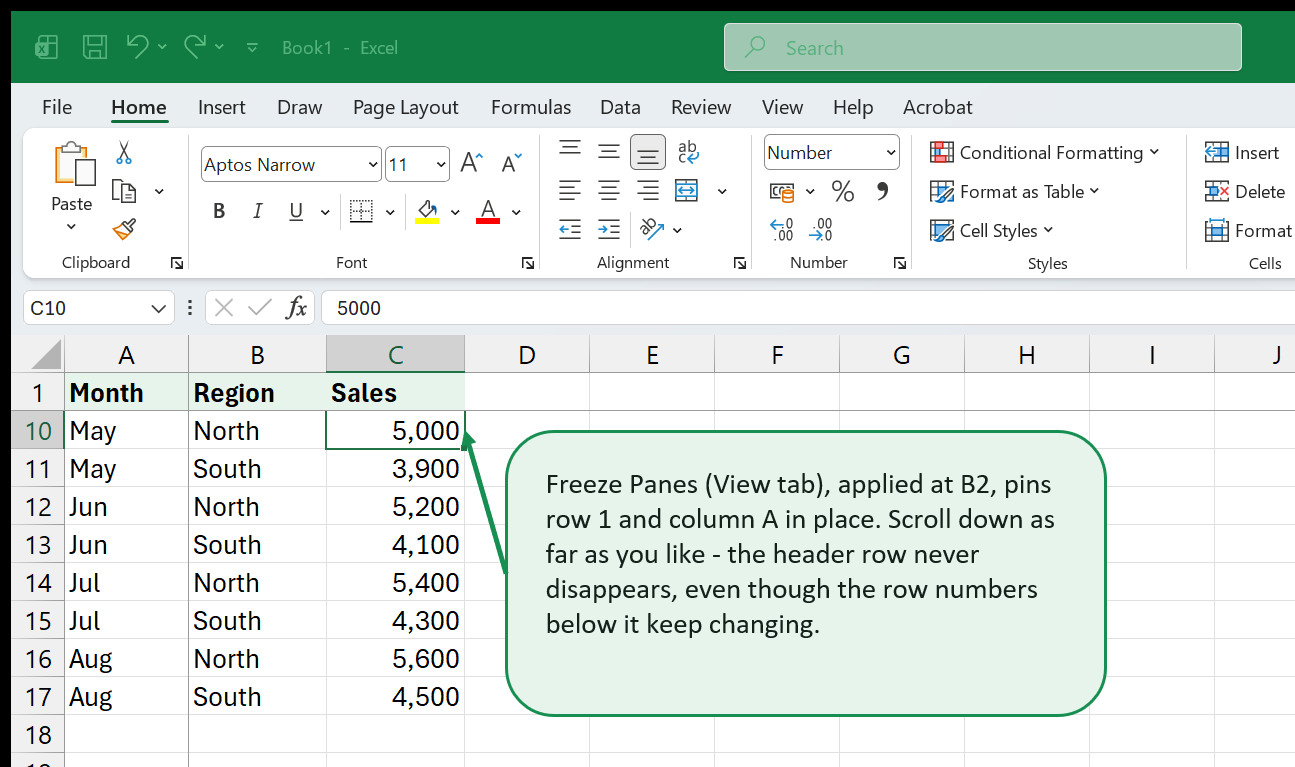Select Middle Align icon

pos(609,151)
